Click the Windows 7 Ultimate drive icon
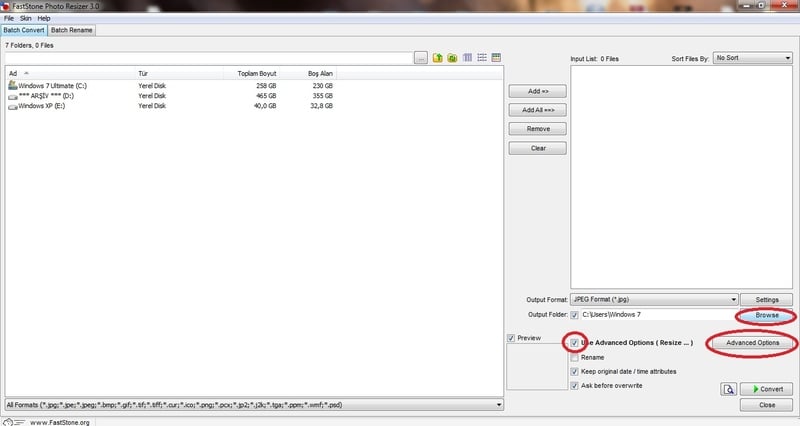This screenshot has height=426, width=800. click(x=12, y=85)
